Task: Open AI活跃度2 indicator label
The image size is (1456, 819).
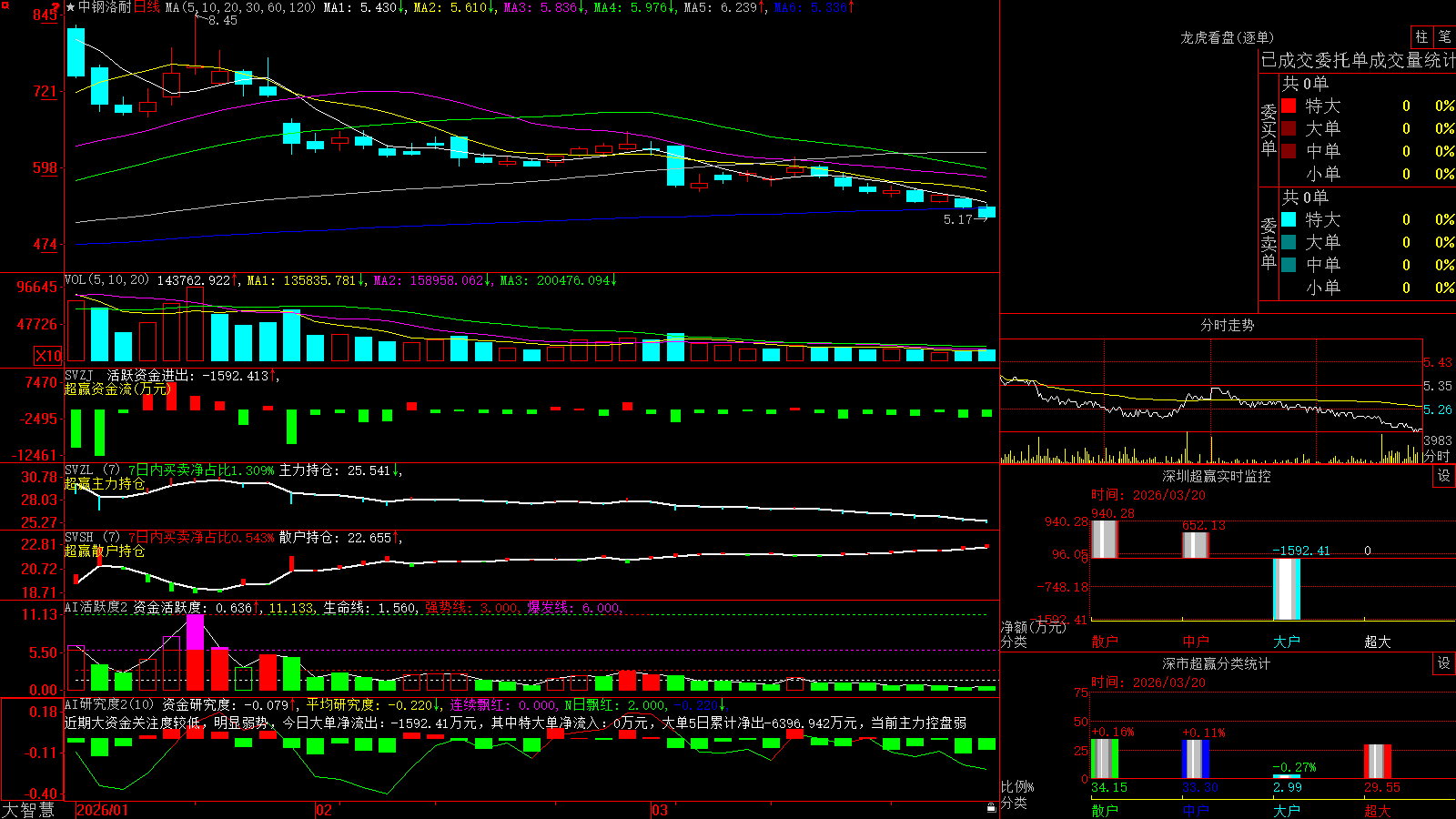Action: (x=96, y=607)
